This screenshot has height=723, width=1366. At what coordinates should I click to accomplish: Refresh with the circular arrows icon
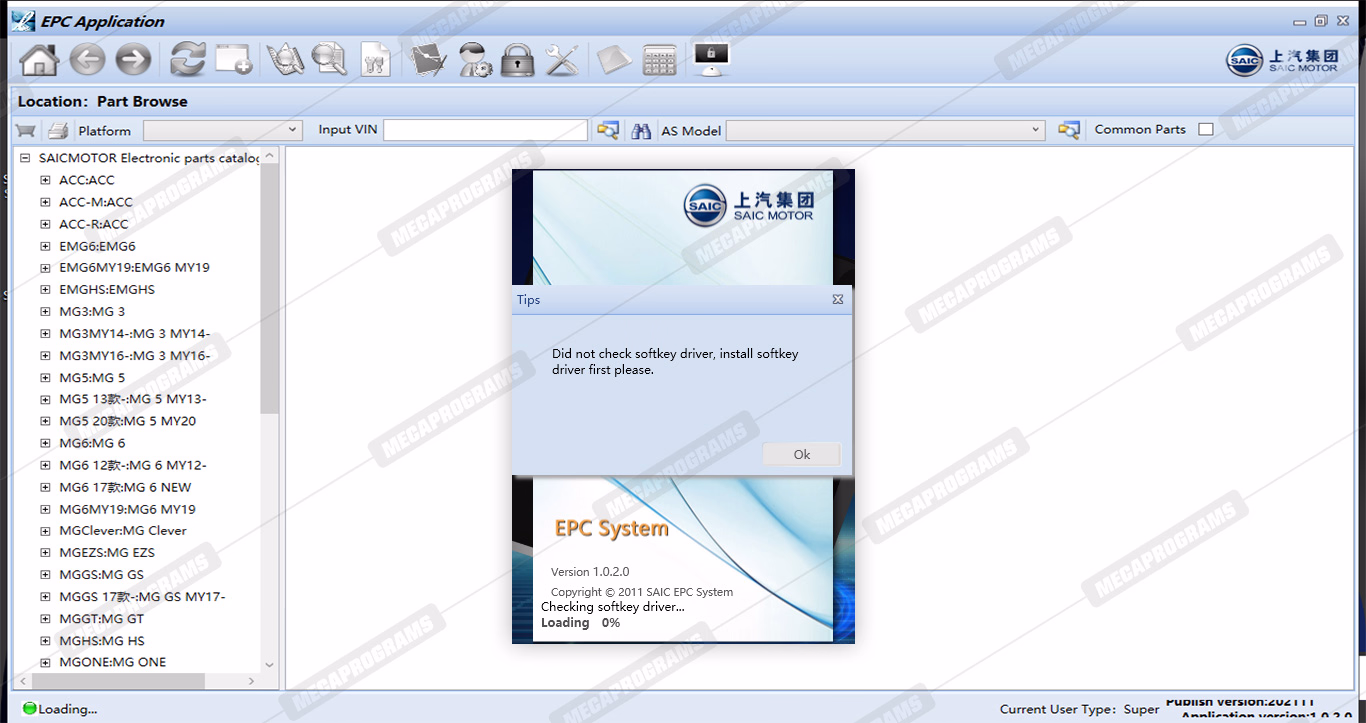coord(187,59)
